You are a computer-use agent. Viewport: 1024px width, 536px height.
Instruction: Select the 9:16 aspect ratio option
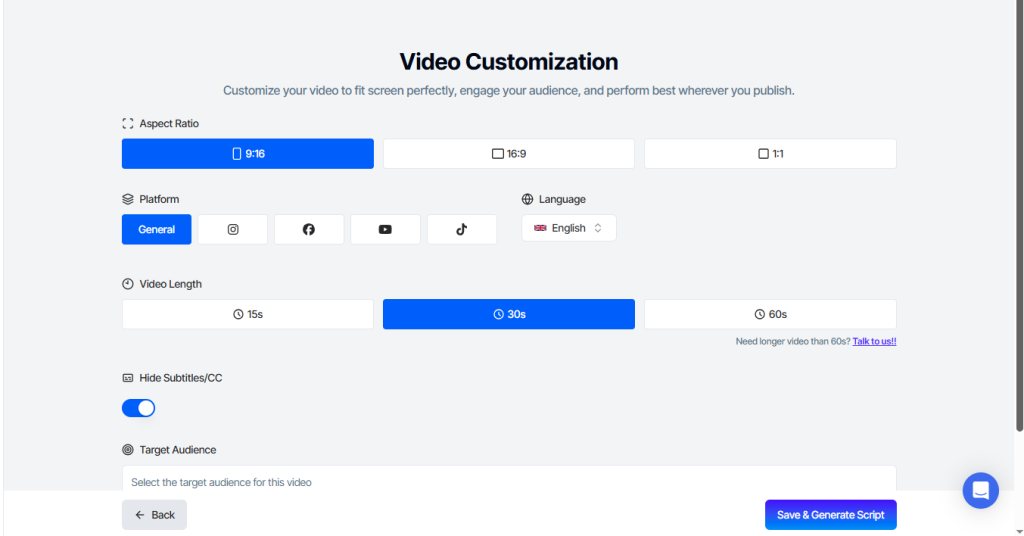[x=248, y=154]
